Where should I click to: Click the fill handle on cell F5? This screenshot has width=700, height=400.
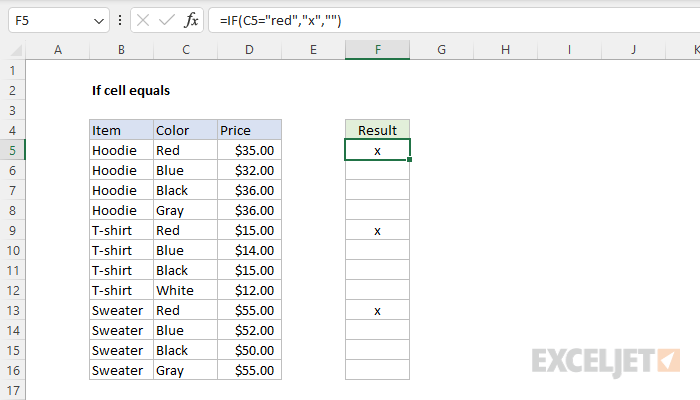tap(409, 159)
